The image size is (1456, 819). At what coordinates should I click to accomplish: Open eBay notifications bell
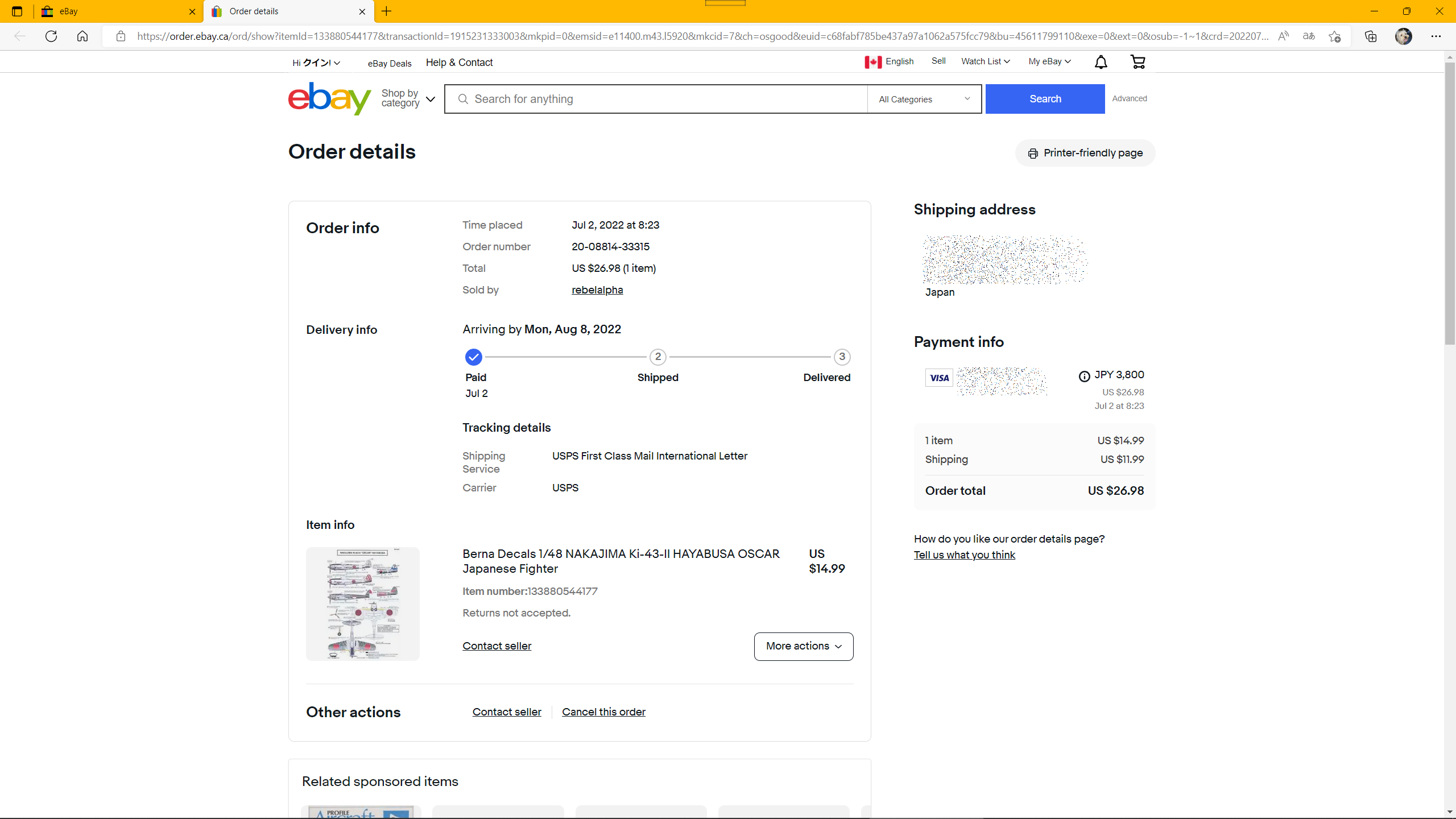(x=1101, y=62)
